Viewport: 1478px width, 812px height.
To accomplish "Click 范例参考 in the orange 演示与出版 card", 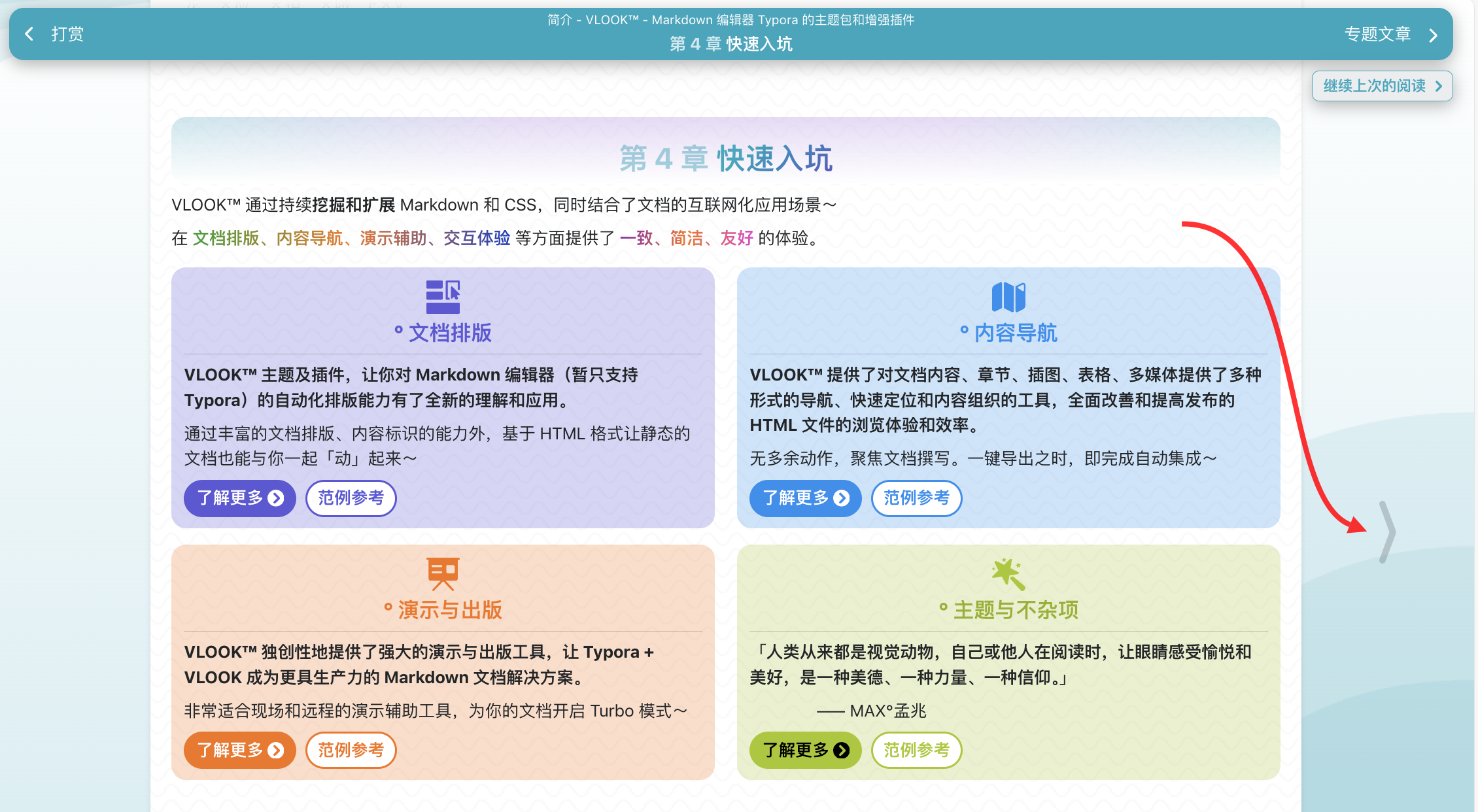I will [x=351, y=750].
